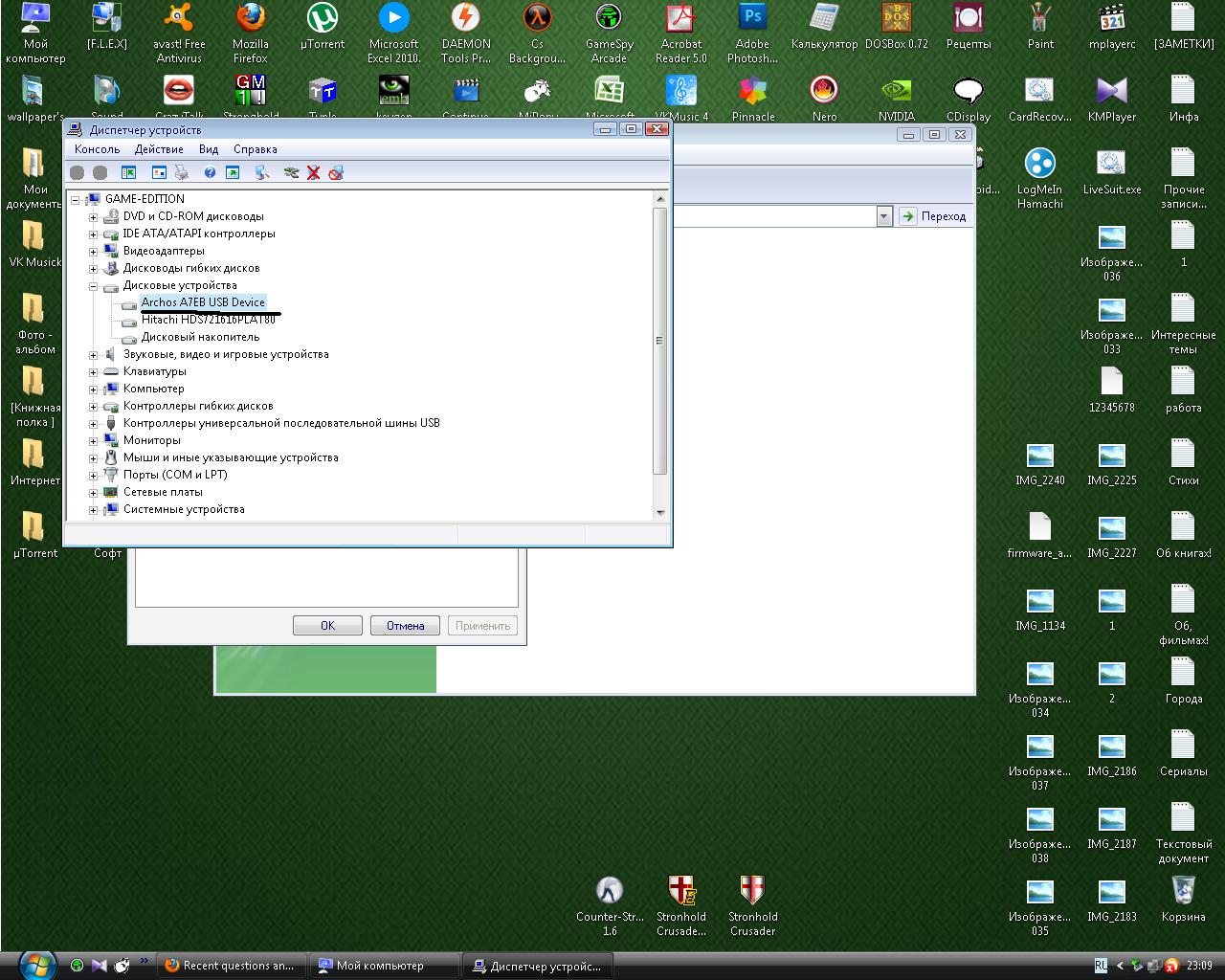Select µTorrent green desktop icon in top row

323,27
